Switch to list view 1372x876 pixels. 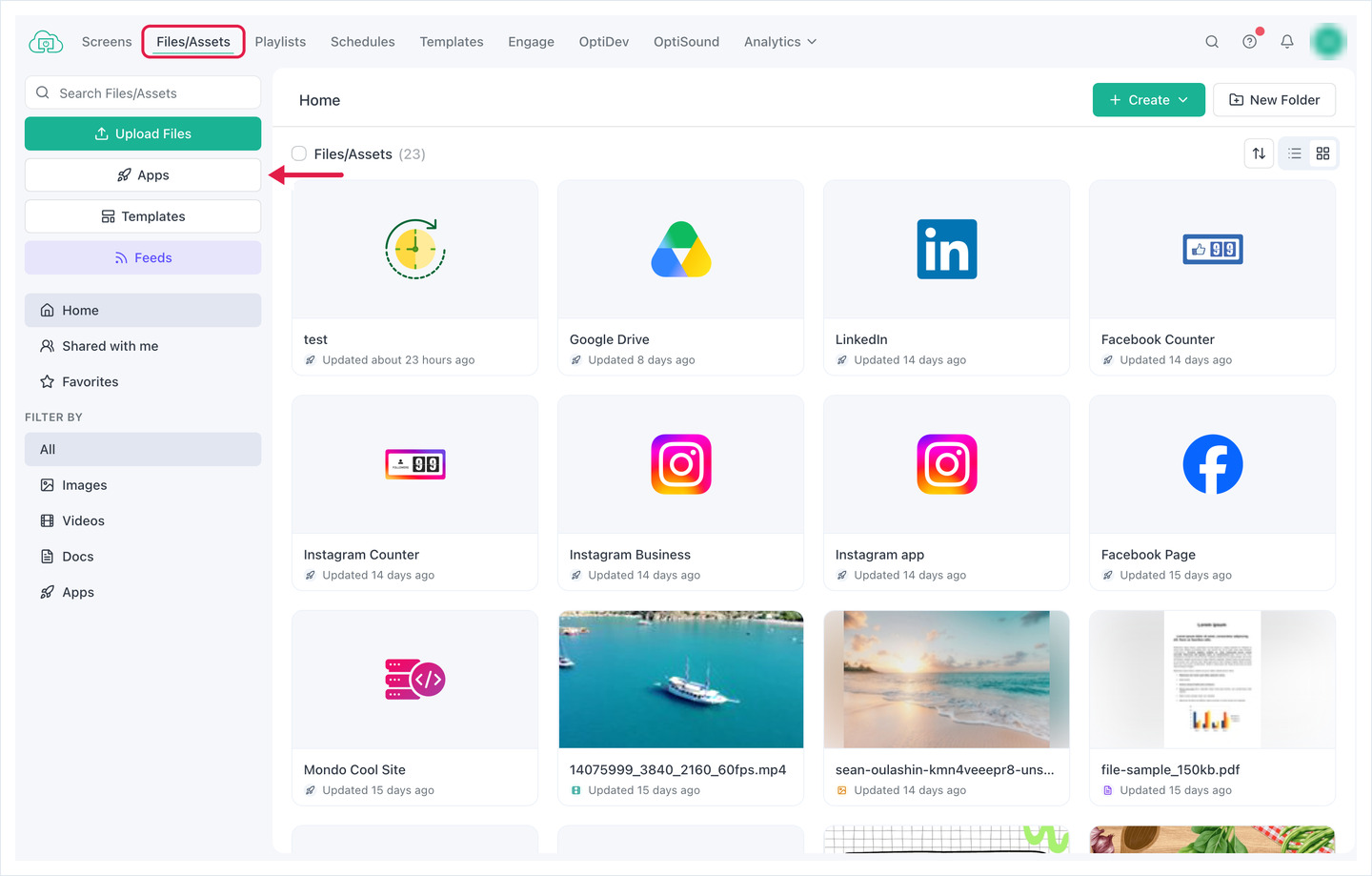(1295, 153)
